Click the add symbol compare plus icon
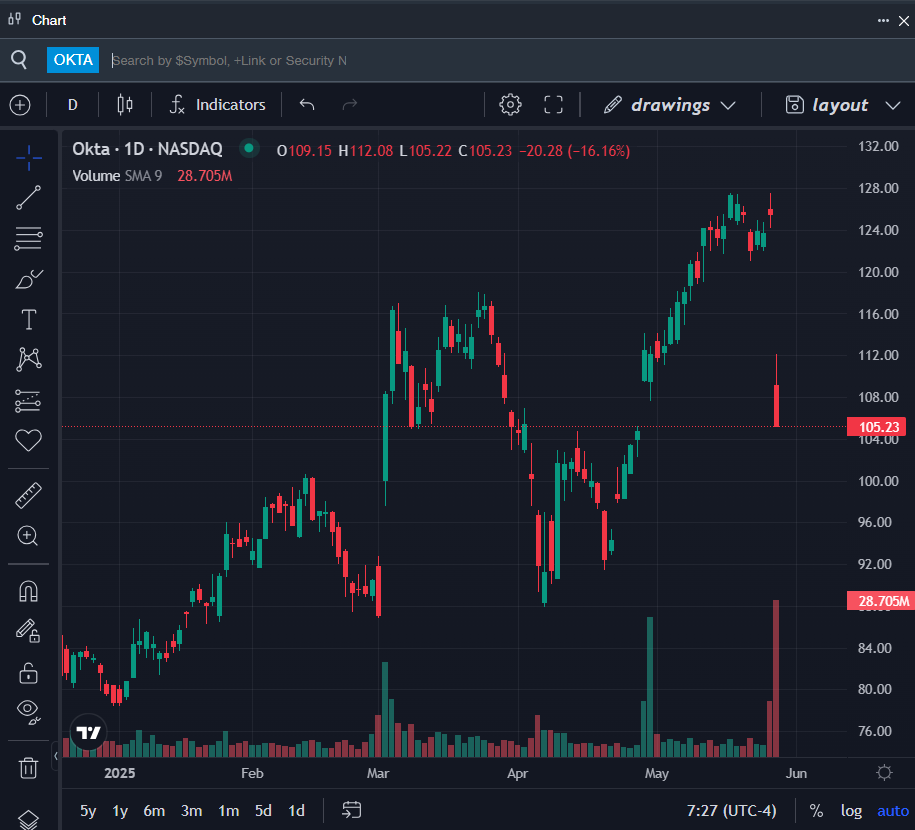 coord(20,105)
